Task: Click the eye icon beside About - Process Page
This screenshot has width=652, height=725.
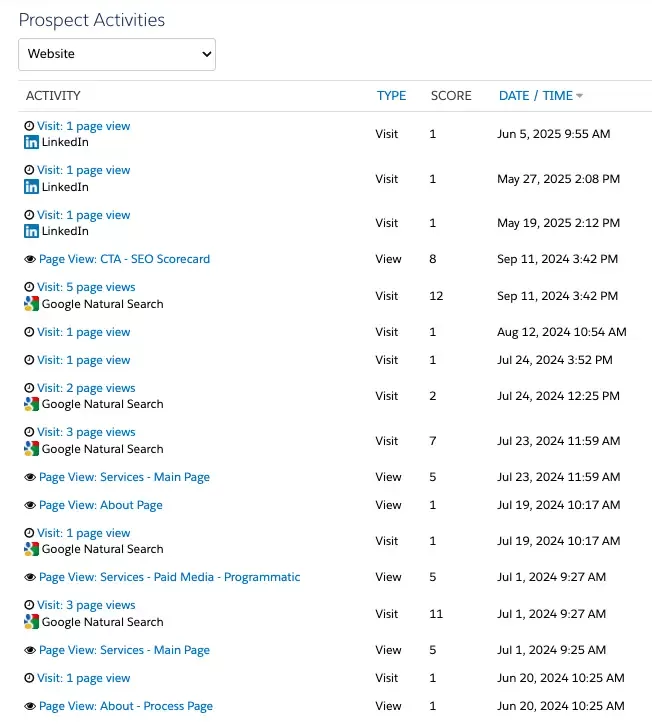Action: (30, 707)
